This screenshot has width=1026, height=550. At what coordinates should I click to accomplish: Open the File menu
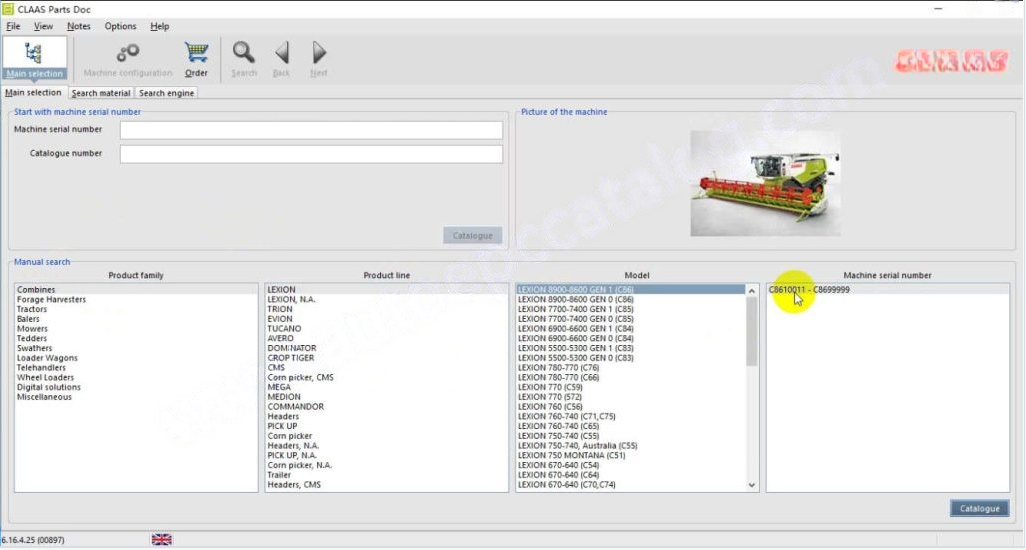point(13,26)
